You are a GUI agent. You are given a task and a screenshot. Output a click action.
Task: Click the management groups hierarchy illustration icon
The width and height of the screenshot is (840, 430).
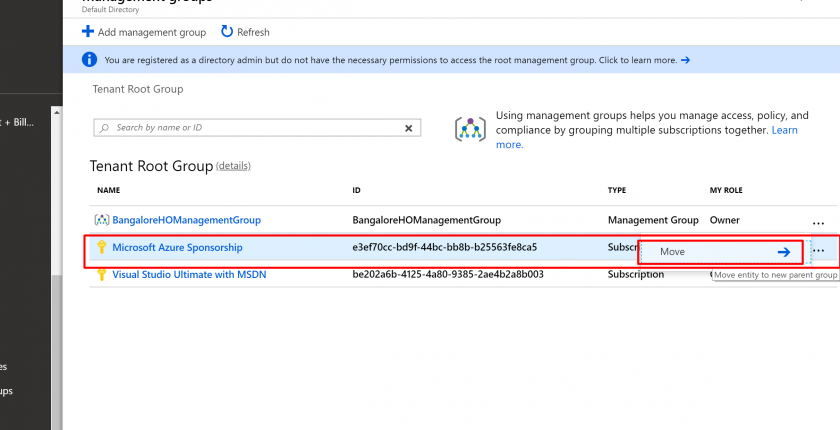point(469,130)
